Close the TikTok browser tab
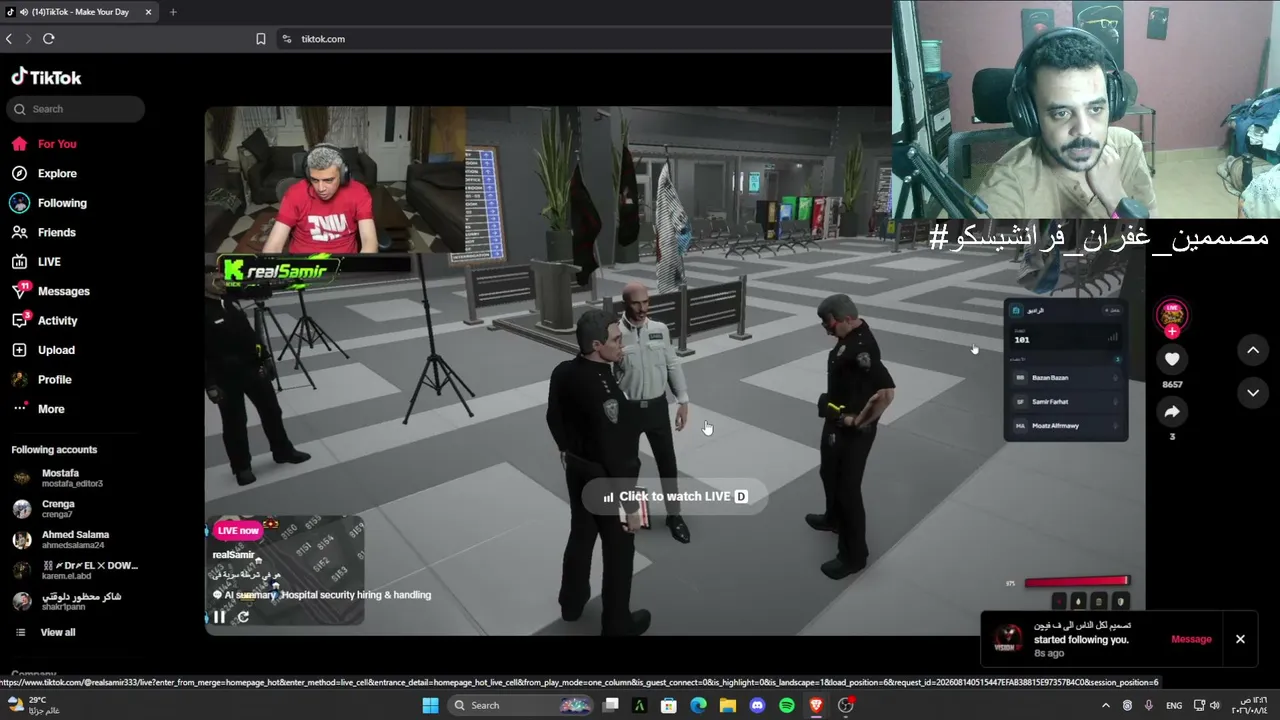 tap(149, 12)
